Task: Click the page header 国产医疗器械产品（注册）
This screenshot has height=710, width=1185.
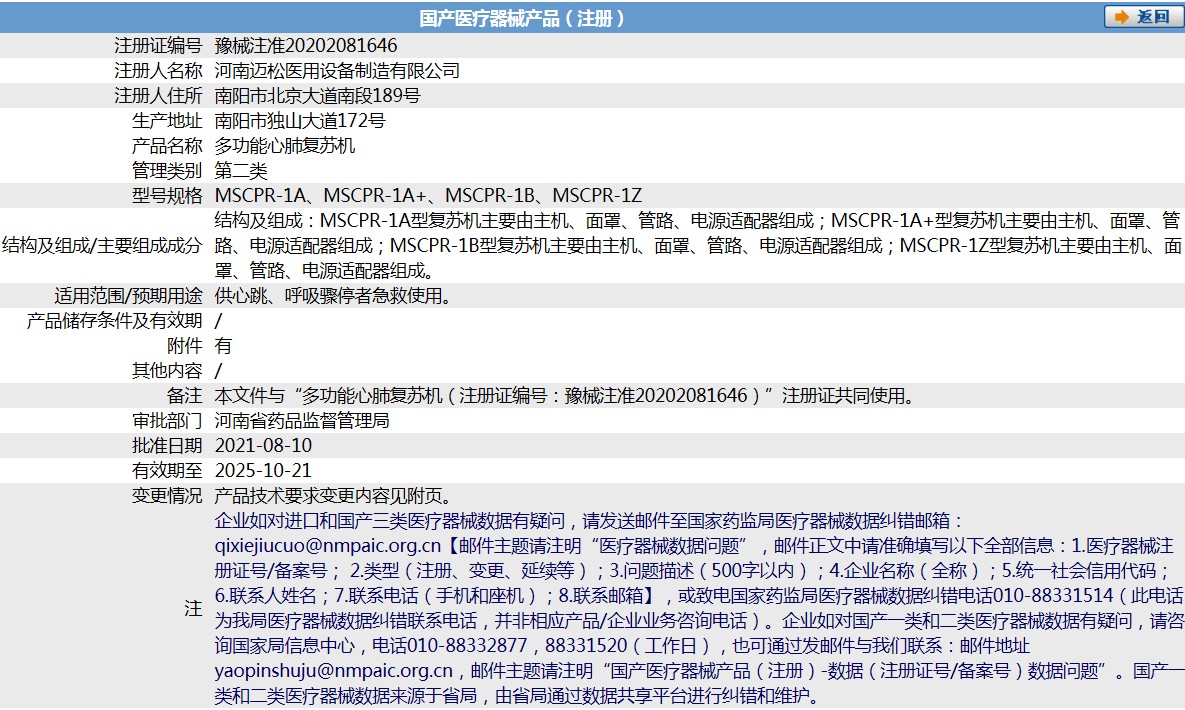Action: 522,18
